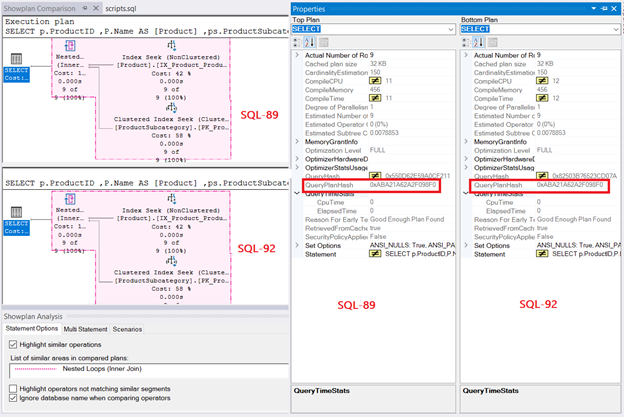
Task: Click the Index Seek NonClustered icon in the top plan
Action: pyautogui.click(x=171, y=46)
